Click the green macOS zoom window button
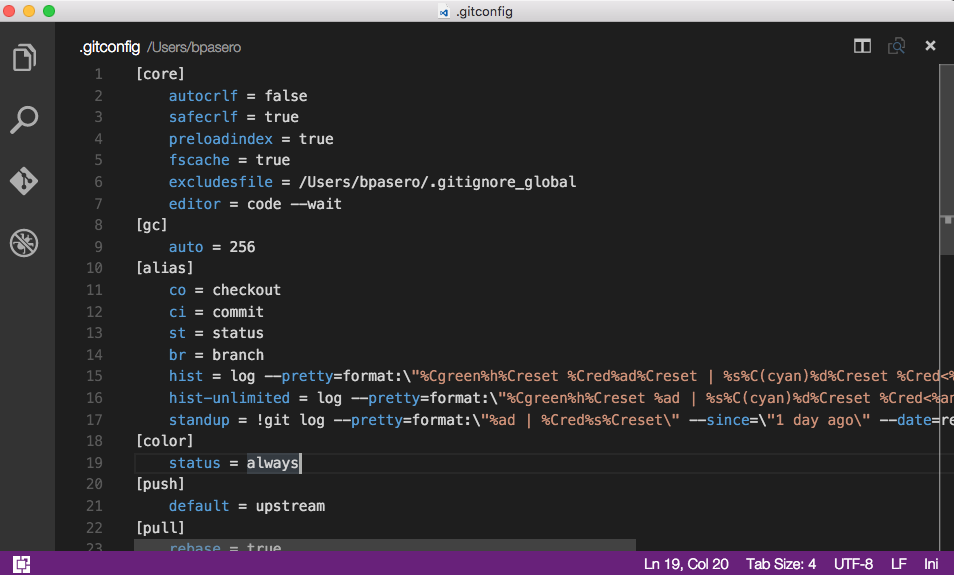954x575 pixels. tap(50, 11)
